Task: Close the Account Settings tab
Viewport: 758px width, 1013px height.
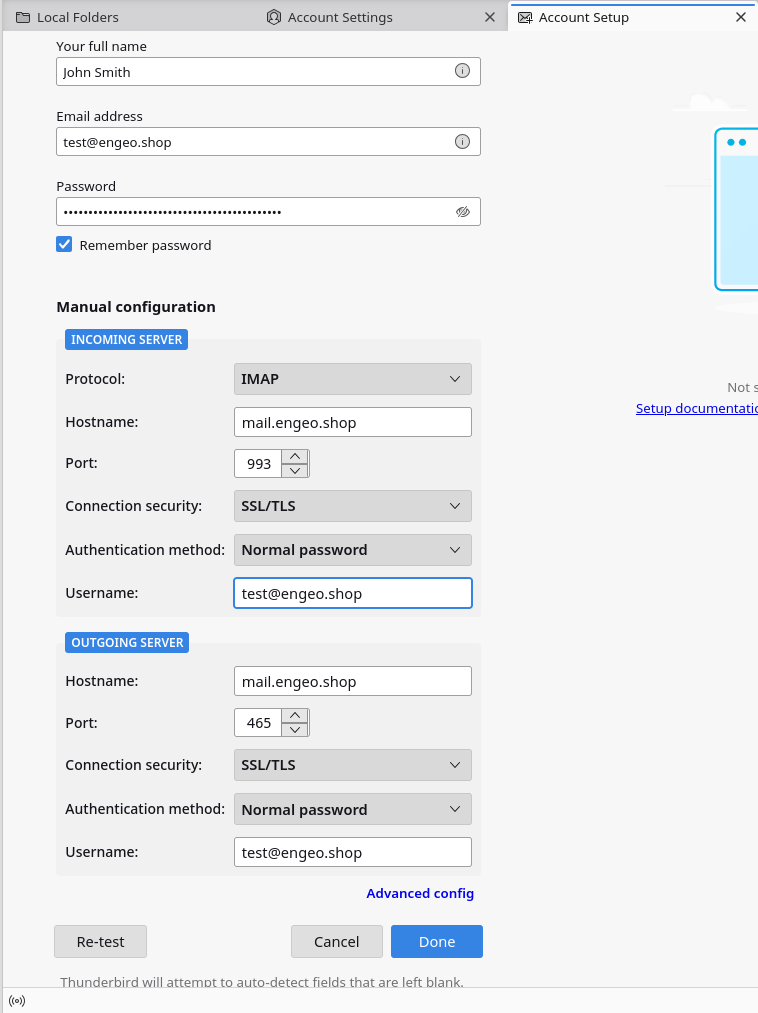Action: pos(489,17)
